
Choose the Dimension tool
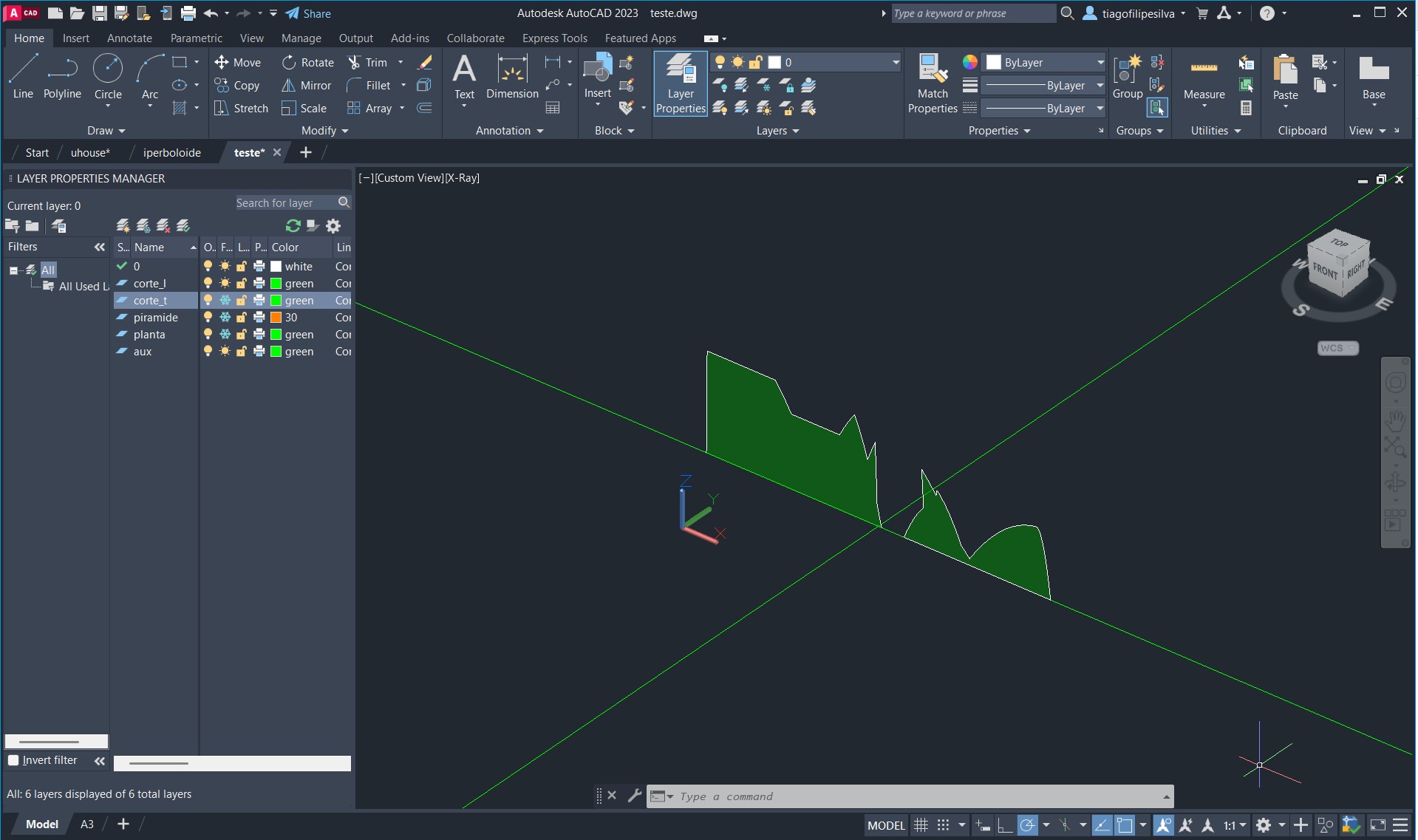point(512,77)
